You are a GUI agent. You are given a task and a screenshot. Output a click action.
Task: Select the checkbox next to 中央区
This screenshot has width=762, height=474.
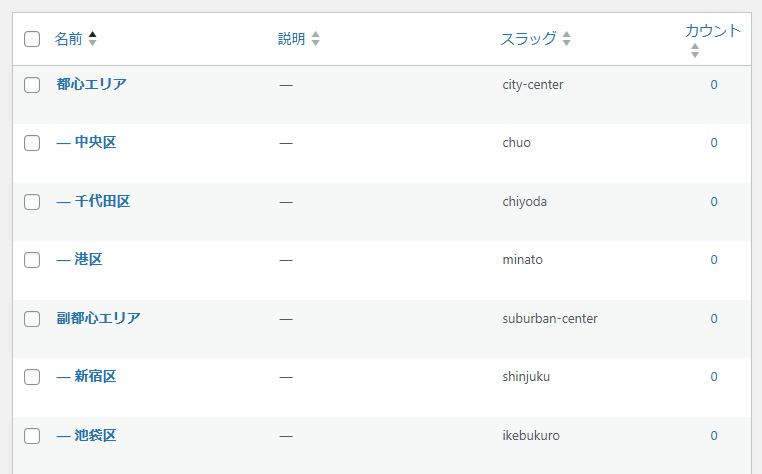[32, 143]
